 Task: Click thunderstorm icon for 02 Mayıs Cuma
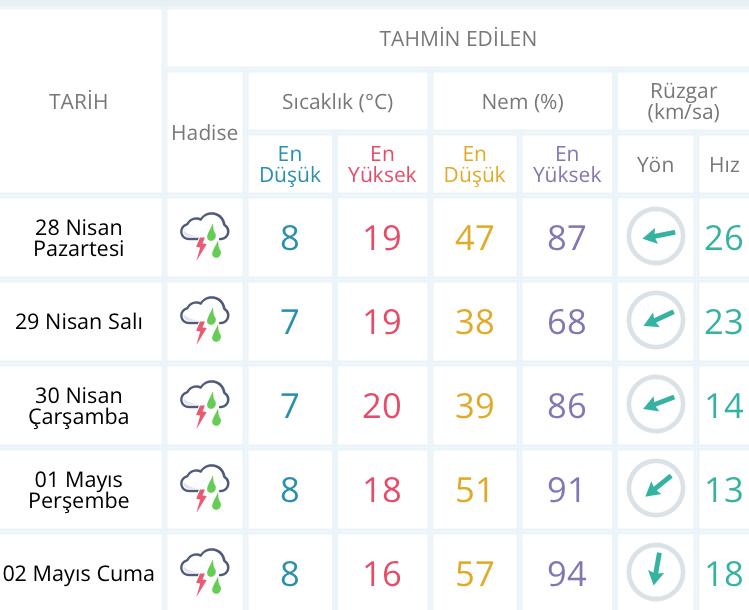pyautogui.click(x=205, y=574)
